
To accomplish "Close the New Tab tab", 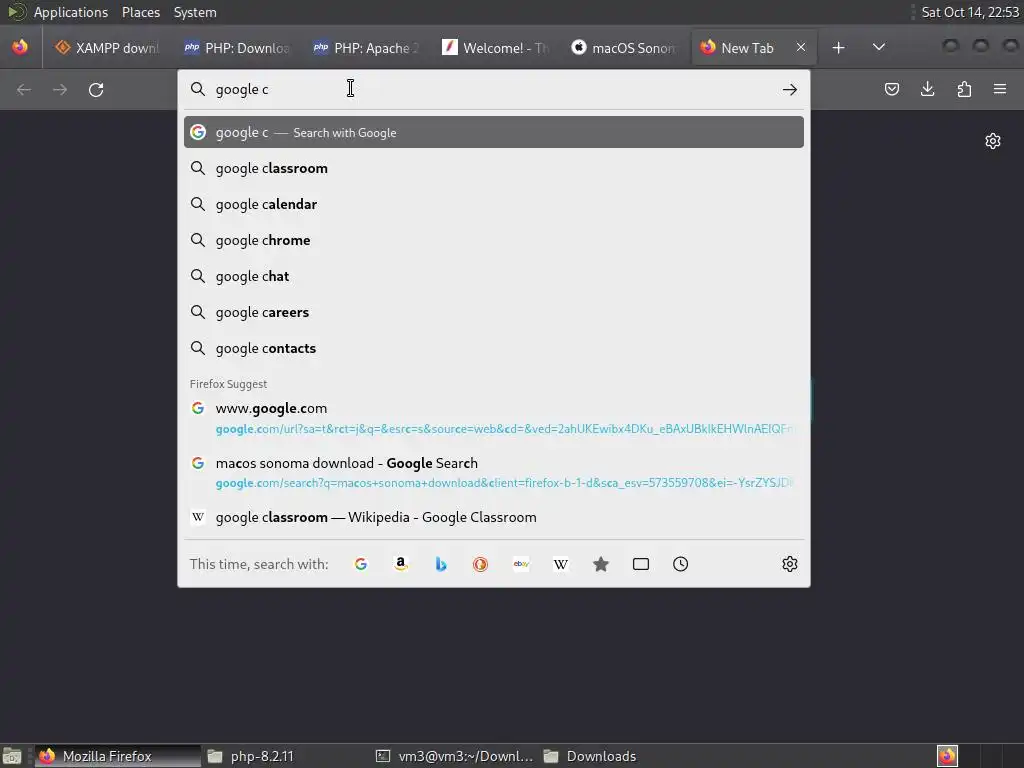I will click(801, 48).
